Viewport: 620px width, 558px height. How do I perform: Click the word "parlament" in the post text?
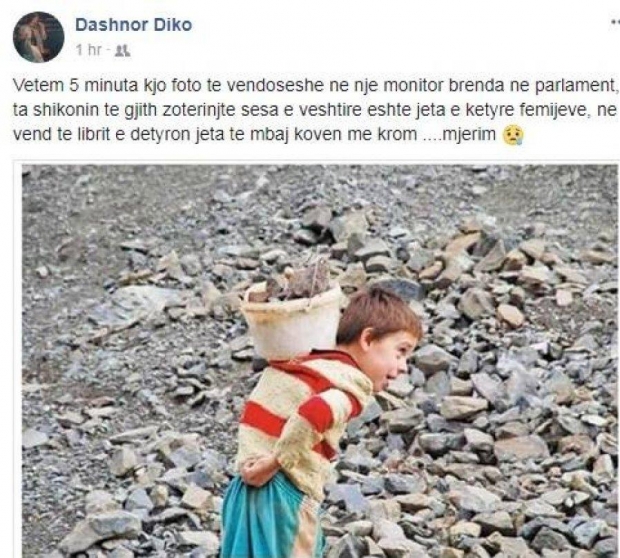[576, 86]
